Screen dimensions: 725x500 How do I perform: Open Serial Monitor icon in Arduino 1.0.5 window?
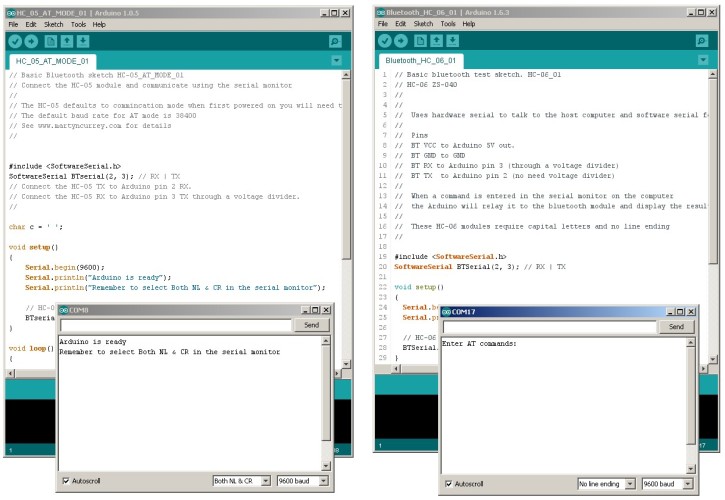pos(336,41)
